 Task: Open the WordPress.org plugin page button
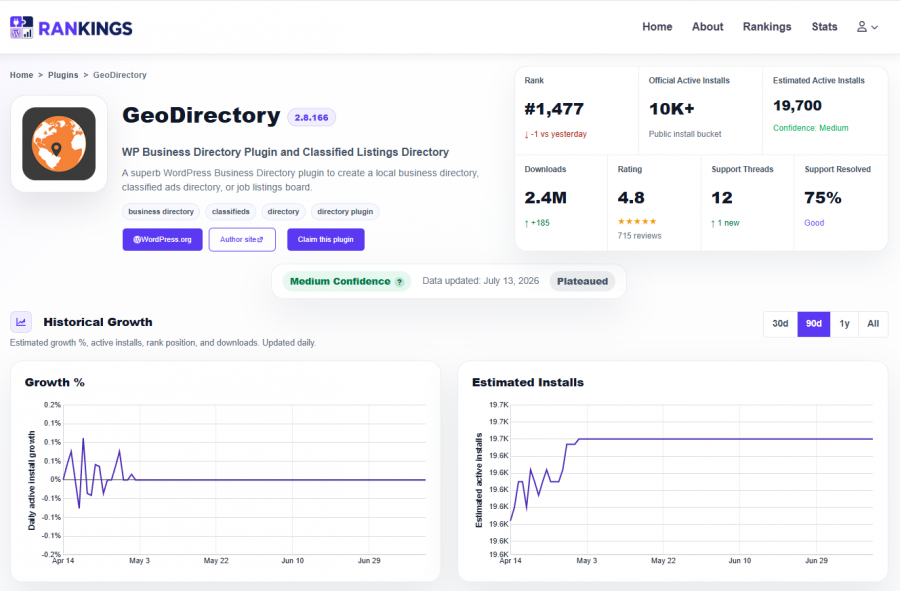coord(162,239)
